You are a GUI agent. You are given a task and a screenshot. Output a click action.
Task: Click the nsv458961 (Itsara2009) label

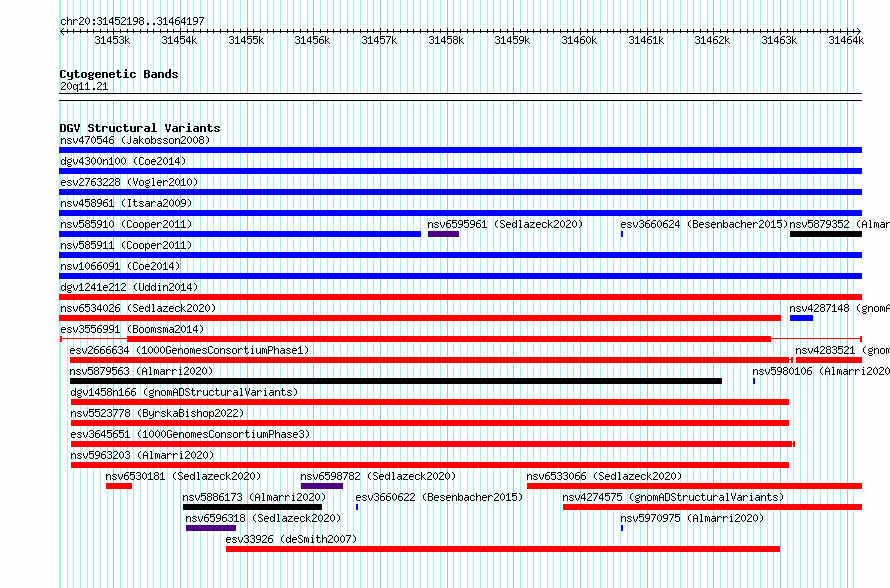[126, 203]
